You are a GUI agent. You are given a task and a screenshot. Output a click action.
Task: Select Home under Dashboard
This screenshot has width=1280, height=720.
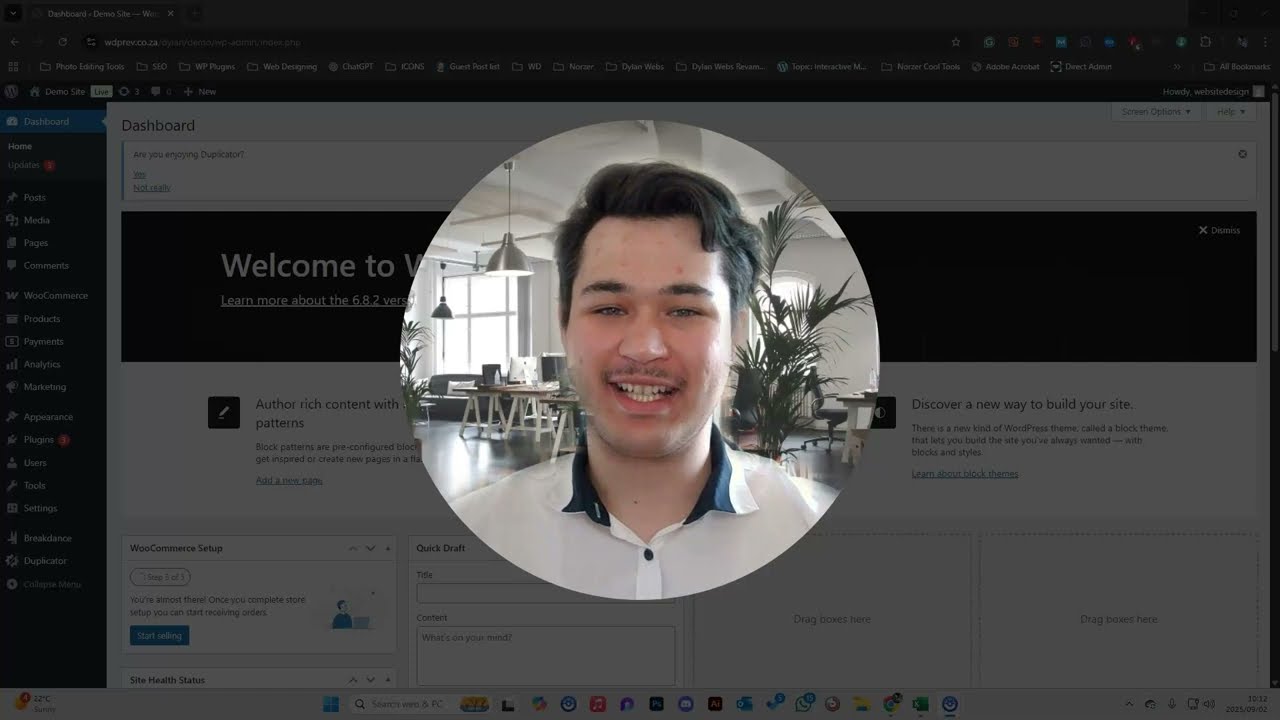(x=20, y=146)
